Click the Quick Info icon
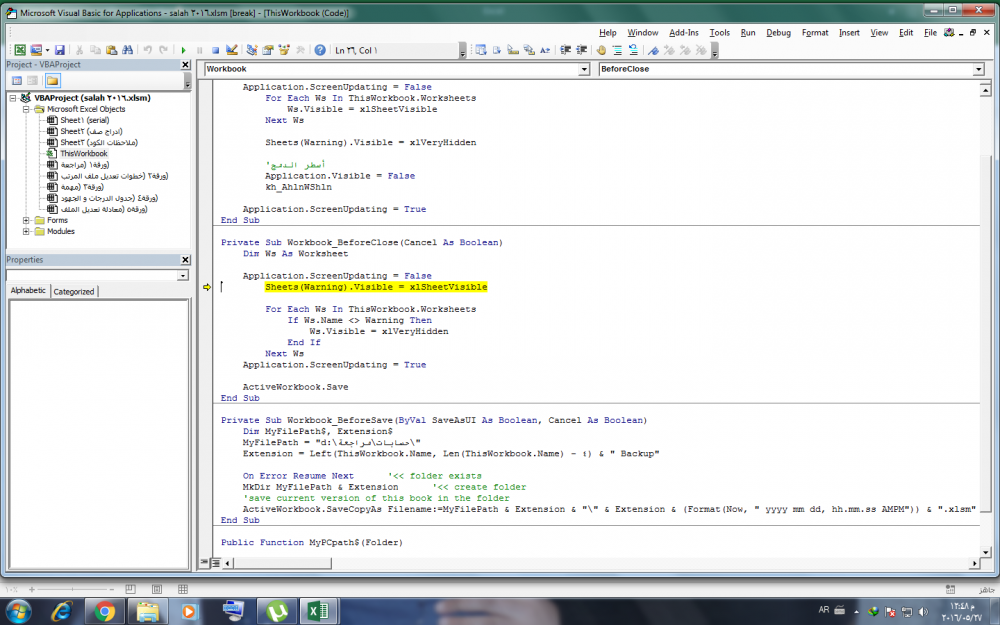The image size is (1000, 625). 513,50
